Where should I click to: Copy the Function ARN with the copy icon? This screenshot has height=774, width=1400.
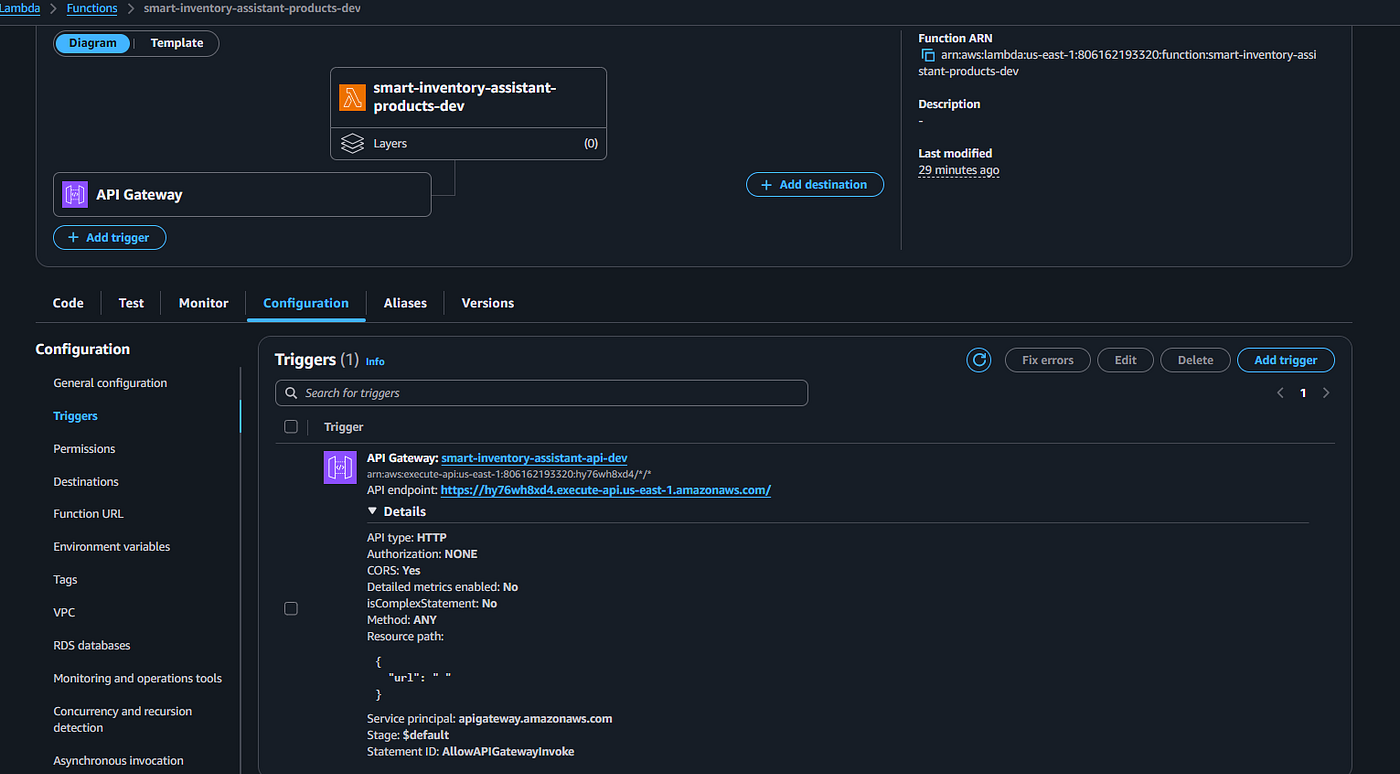(927, 55)
